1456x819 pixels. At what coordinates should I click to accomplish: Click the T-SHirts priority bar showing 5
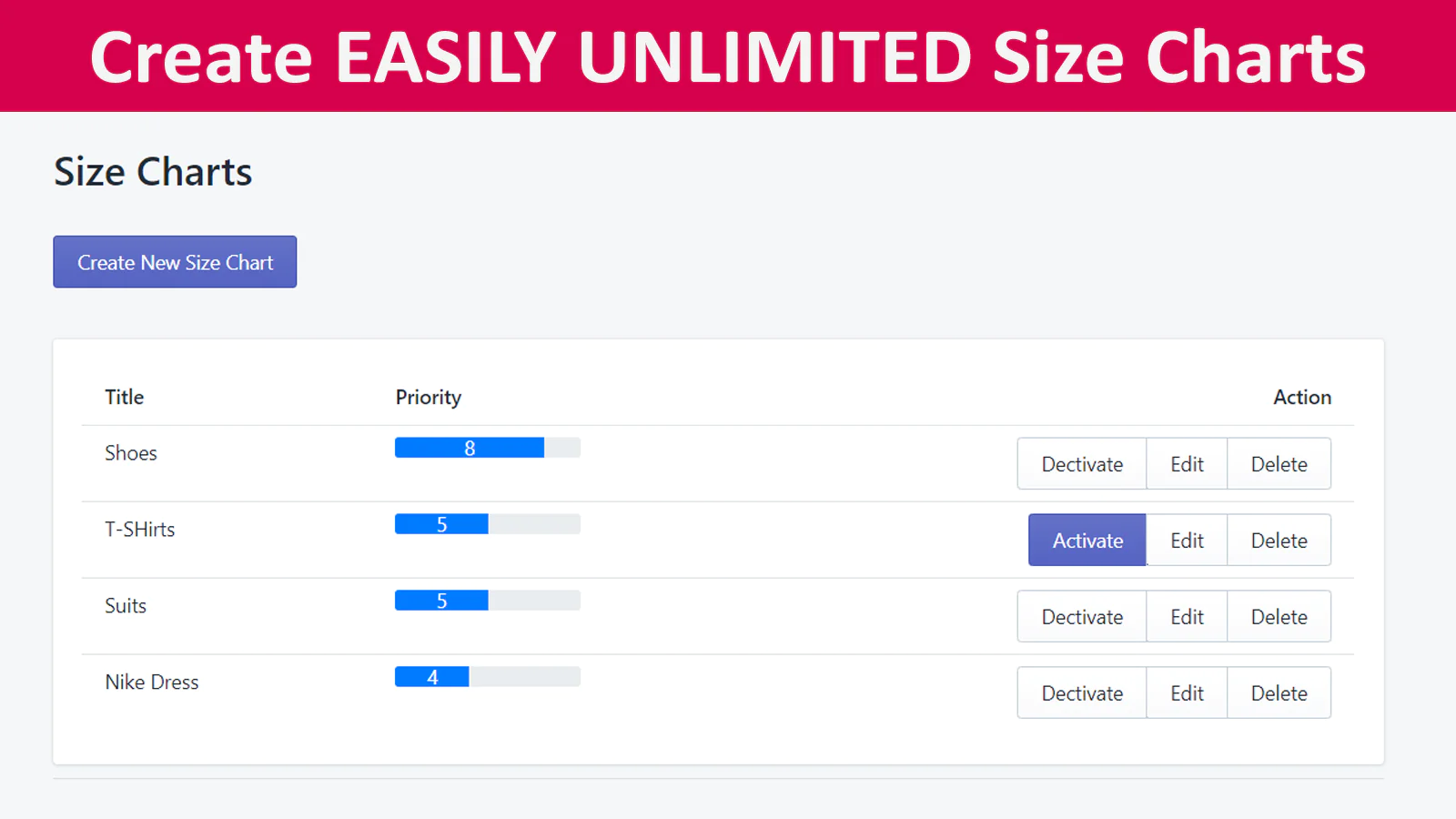click(488, 524)
